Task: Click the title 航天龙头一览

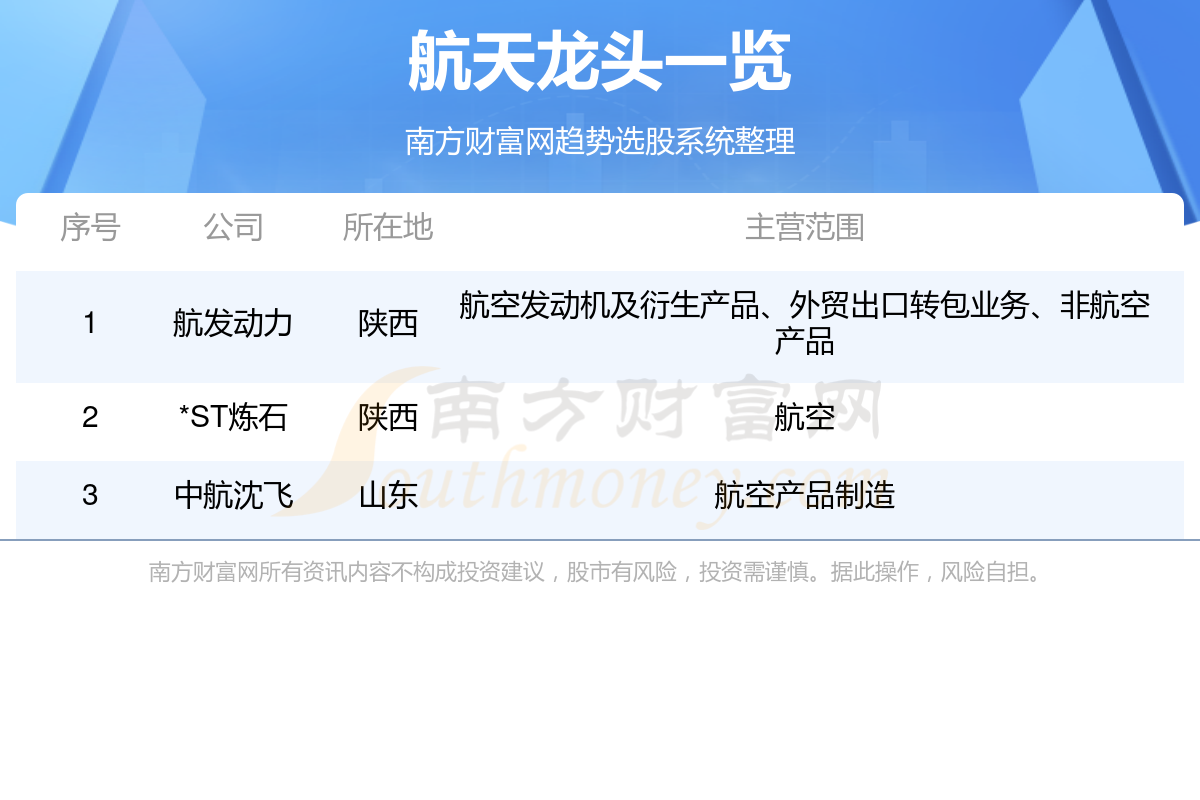Action: tap(600, 63)
